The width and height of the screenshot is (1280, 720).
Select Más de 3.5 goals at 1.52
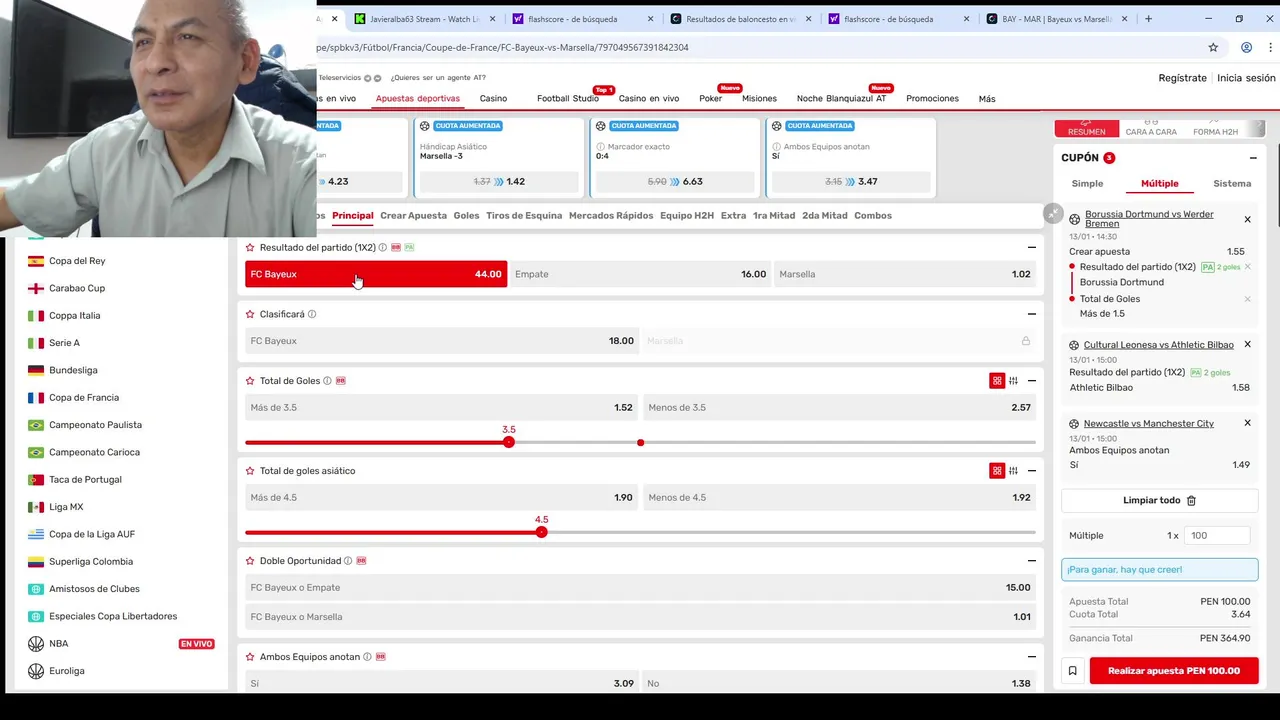[441, 408]
